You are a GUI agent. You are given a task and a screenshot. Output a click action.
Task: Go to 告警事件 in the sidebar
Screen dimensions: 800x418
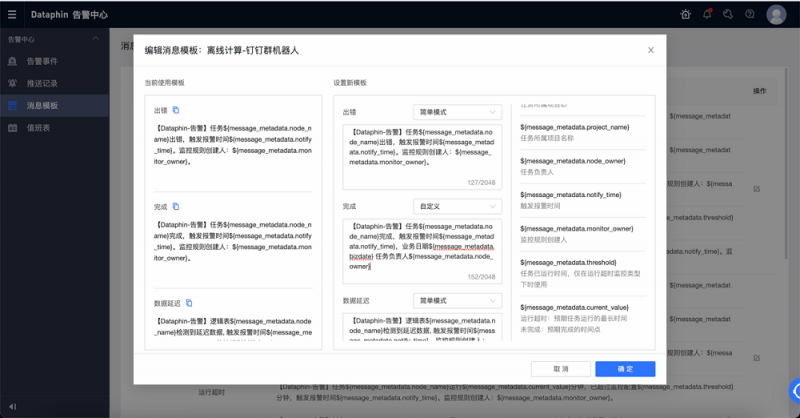(x=42, y=61)
